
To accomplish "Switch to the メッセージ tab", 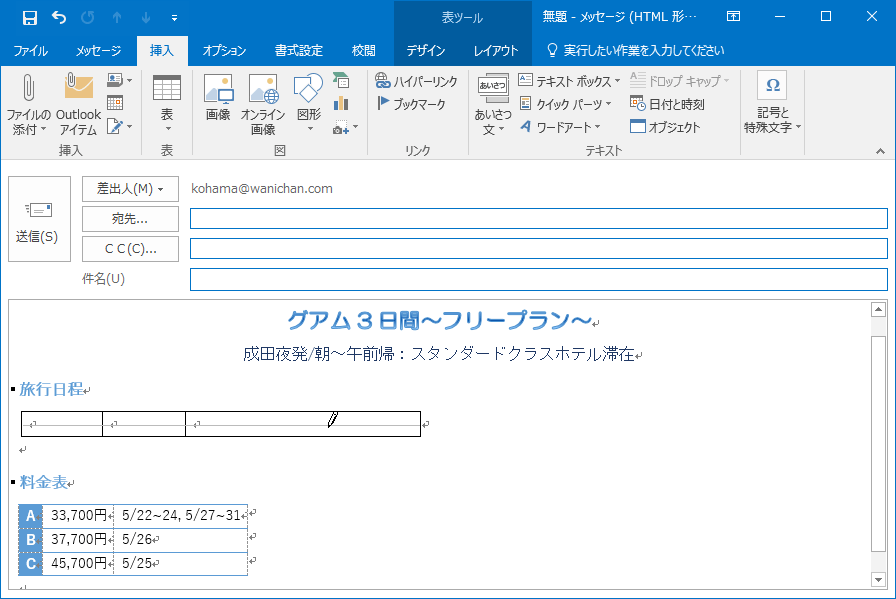I will pyautogui.click(x=98, y=50).
